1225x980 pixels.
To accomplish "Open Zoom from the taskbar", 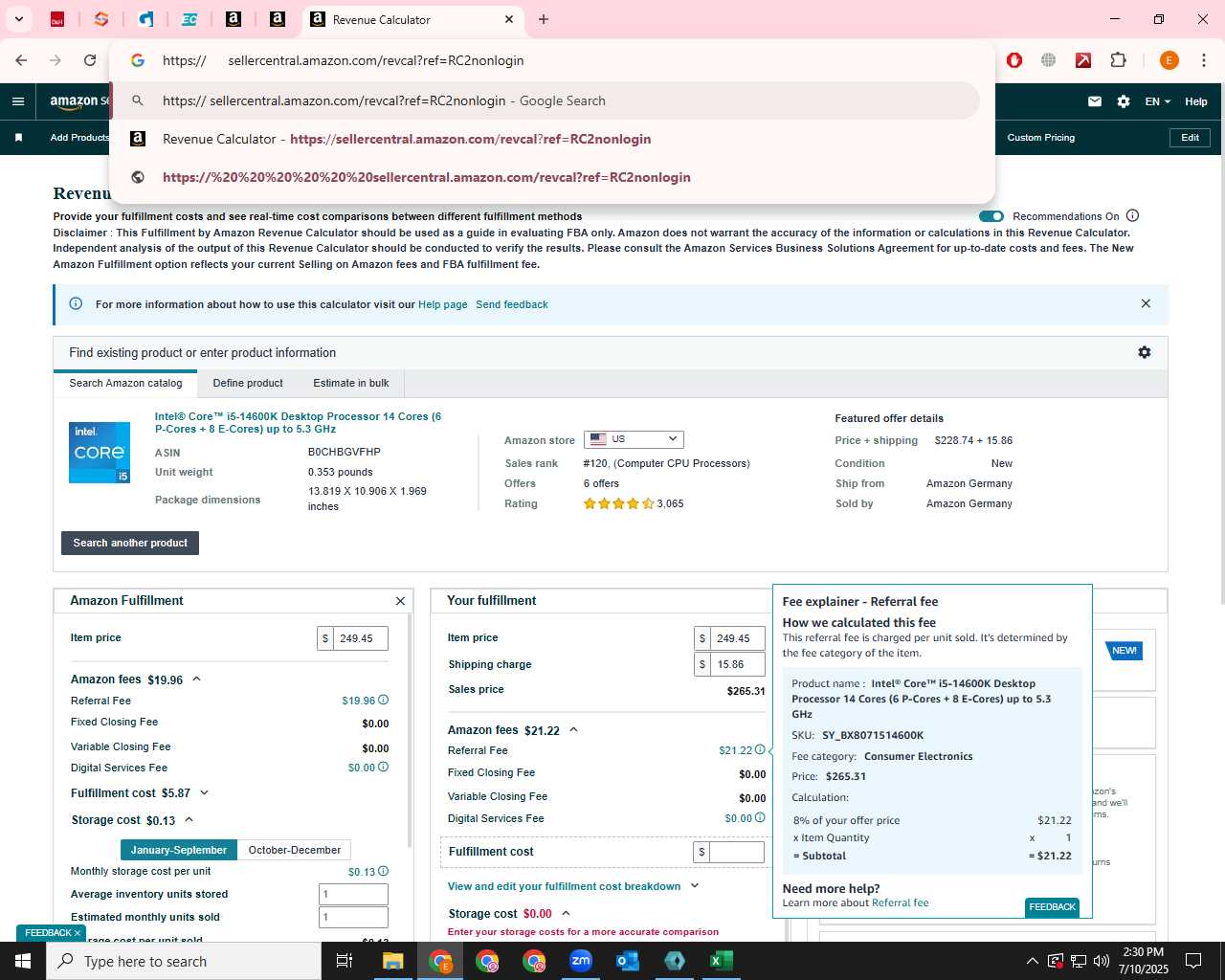I will point(581,961).
